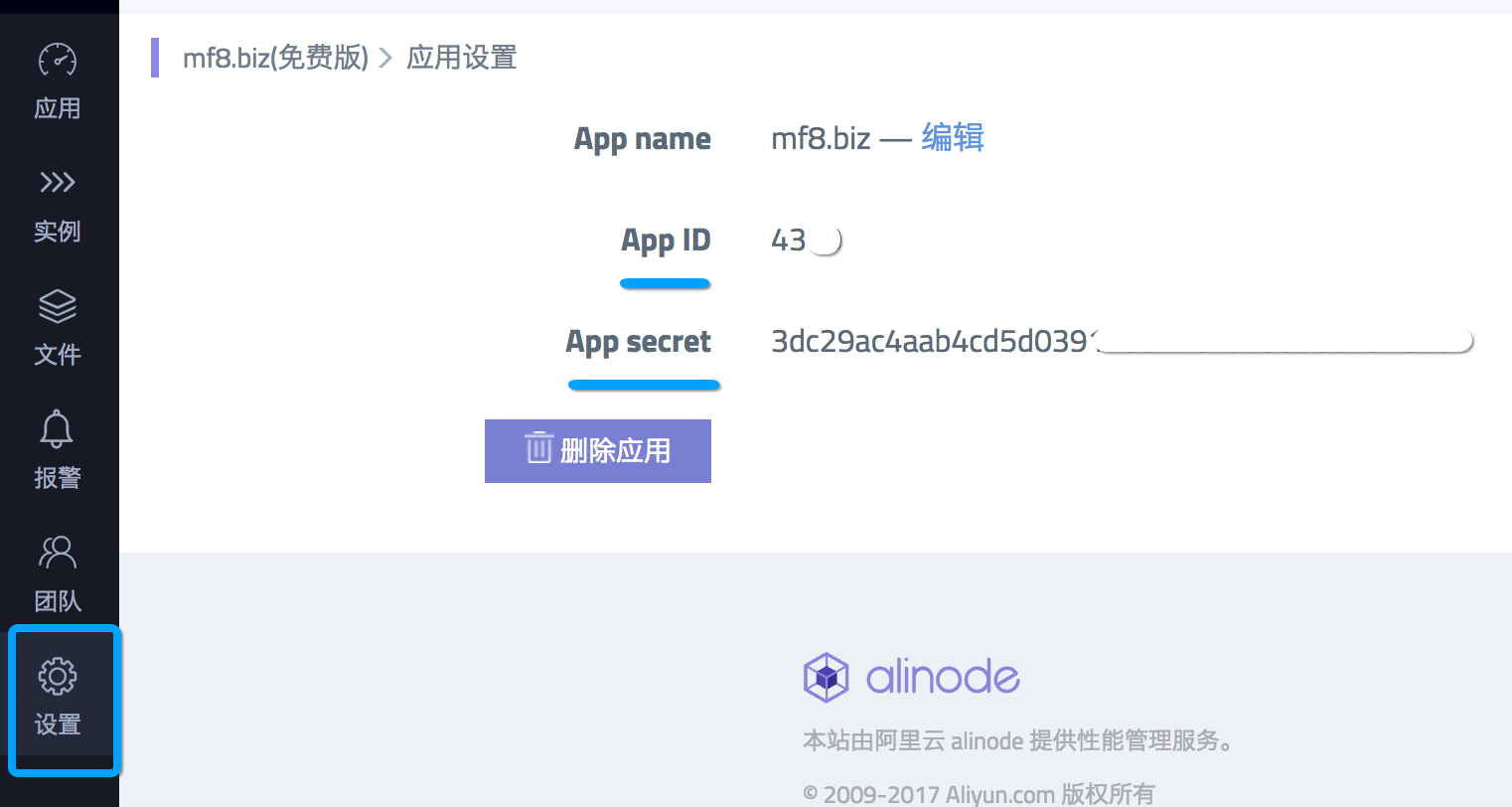Click the 实例 triple-arrow icon

58,182
